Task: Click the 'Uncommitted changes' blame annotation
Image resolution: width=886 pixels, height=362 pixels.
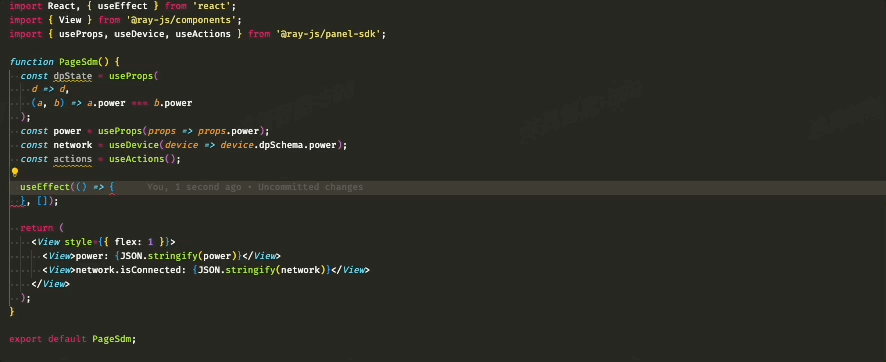Action: (x=311, y=187)
